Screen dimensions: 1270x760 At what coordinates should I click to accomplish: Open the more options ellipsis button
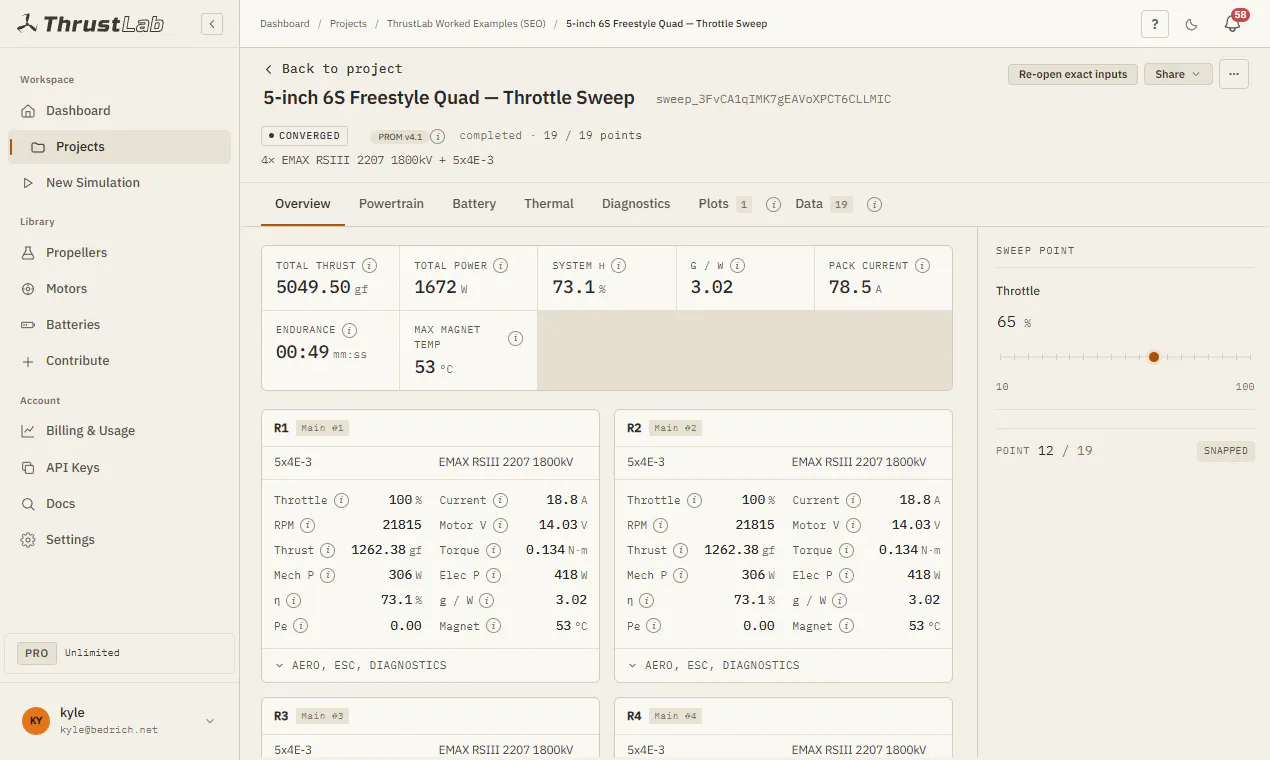tap(1234, 74)
